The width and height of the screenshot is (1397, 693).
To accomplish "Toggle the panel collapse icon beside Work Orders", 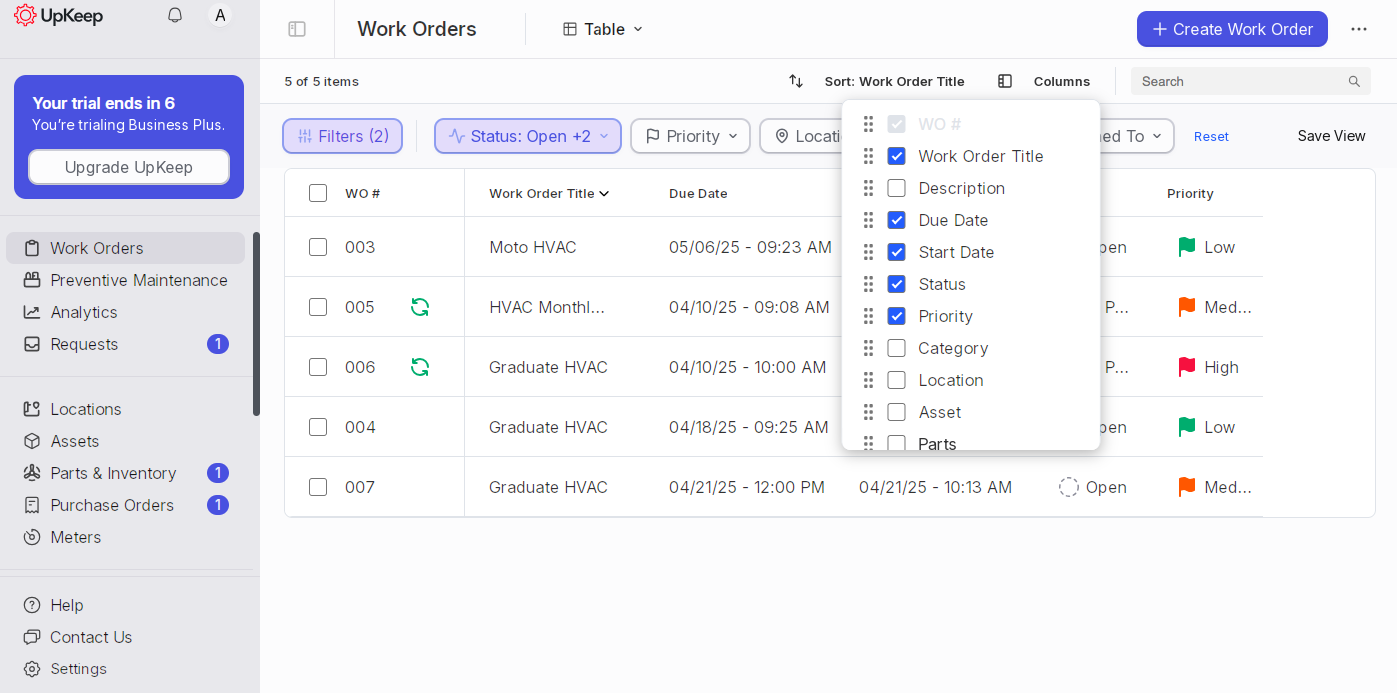I will (297, 29).
